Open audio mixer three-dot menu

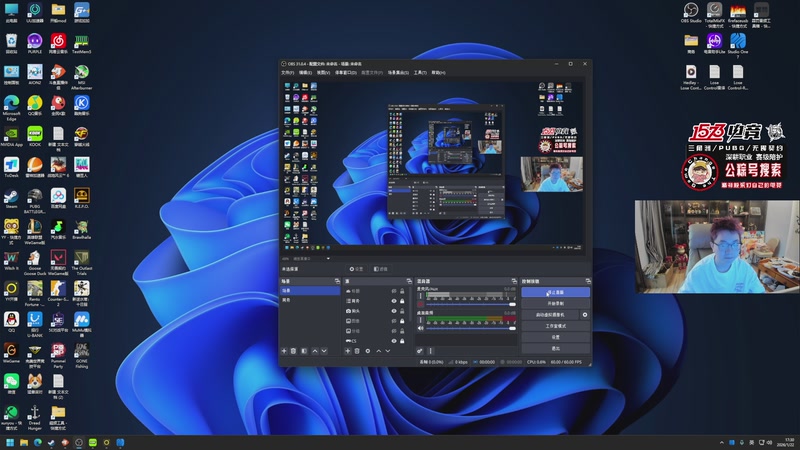432,351
